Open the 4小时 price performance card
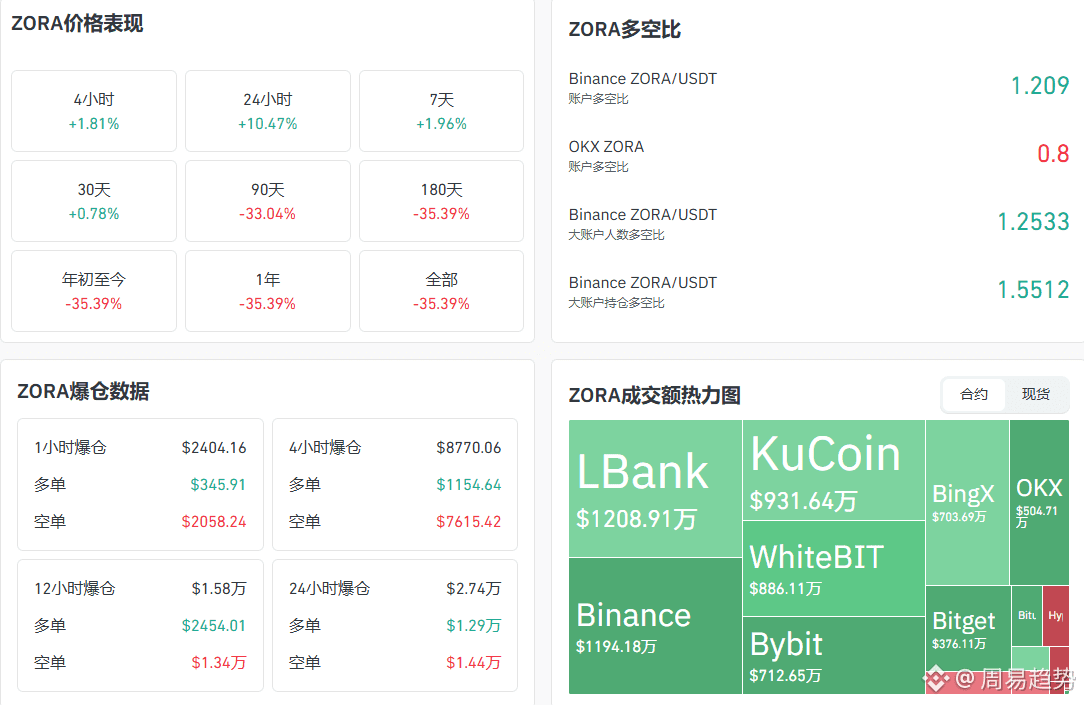The image size is (1084, 705). coord(94,111)
